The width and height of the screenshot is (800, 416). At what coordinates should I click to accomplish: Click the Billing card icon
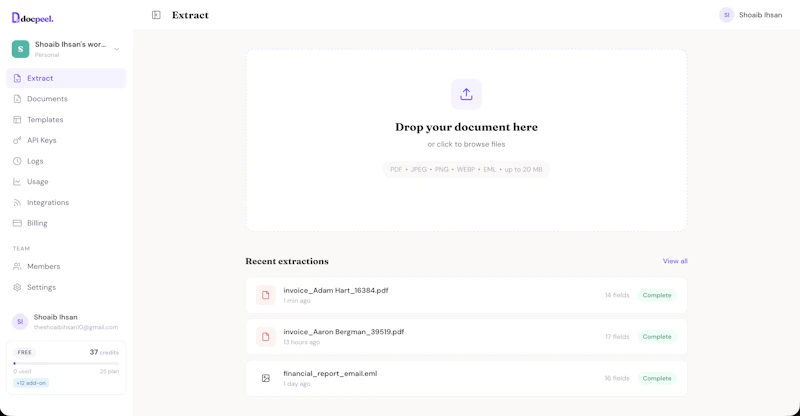click(x=17, y=223)
